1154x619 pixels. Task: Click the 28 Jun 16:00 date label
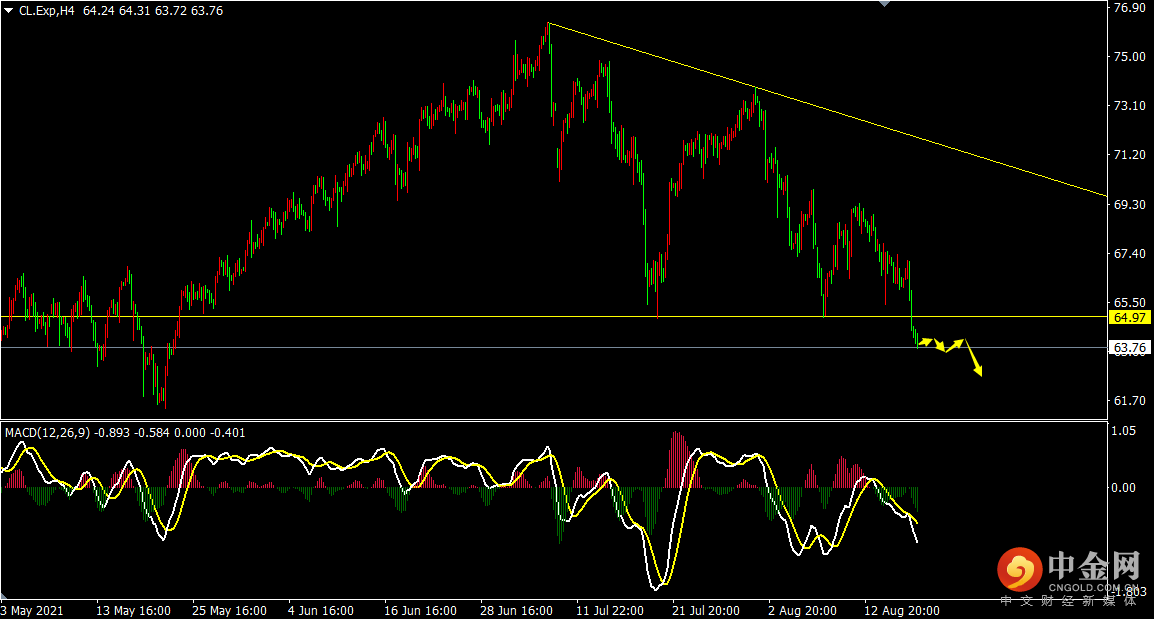coord(517,611)
